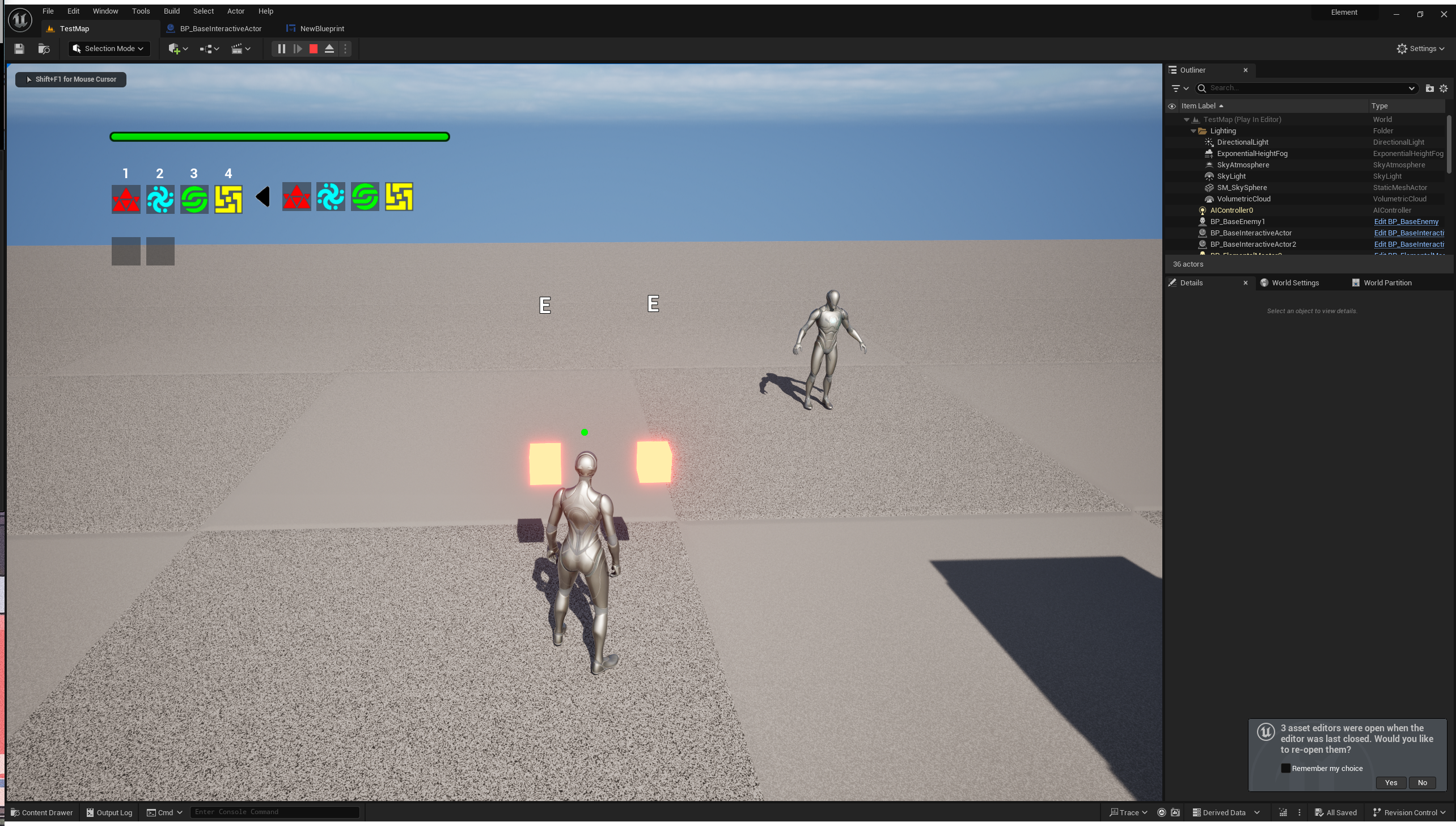
Task: Open the Selection Mode dropdown
Action: point(109,49)
